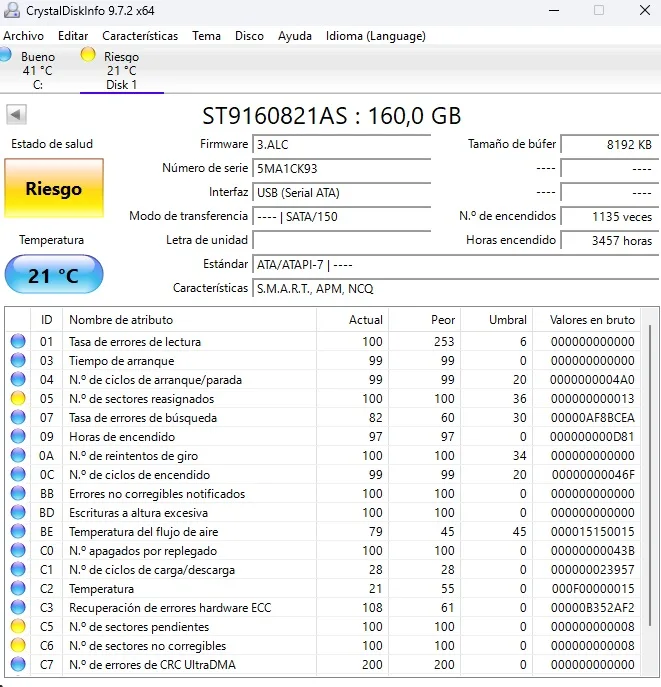Click the blue status icon for attribute 04
The width and height of the screenshot is (661, 687).
pyautogui.click(x=18, y=379)
